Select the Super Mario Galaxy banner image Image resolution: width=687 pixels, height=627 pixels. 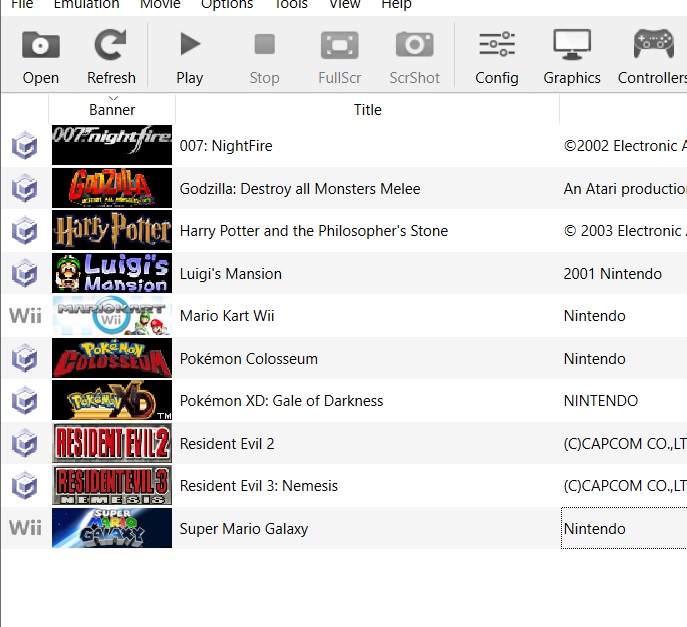pyautogui.click(x=112, y=528)
